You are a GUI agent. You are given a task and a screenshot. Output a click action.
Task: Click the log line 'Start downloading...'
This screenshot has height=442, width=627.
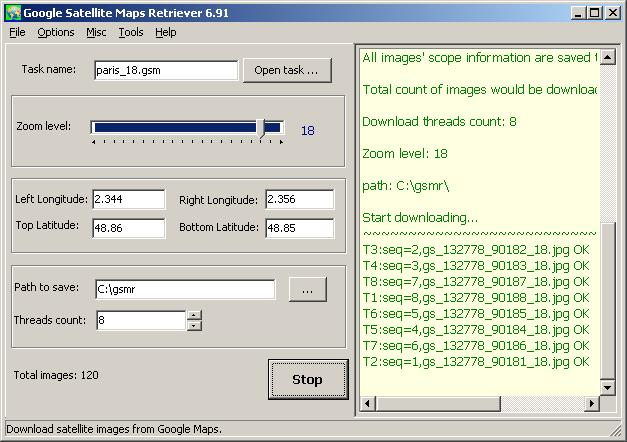click(x=420, y=218)
